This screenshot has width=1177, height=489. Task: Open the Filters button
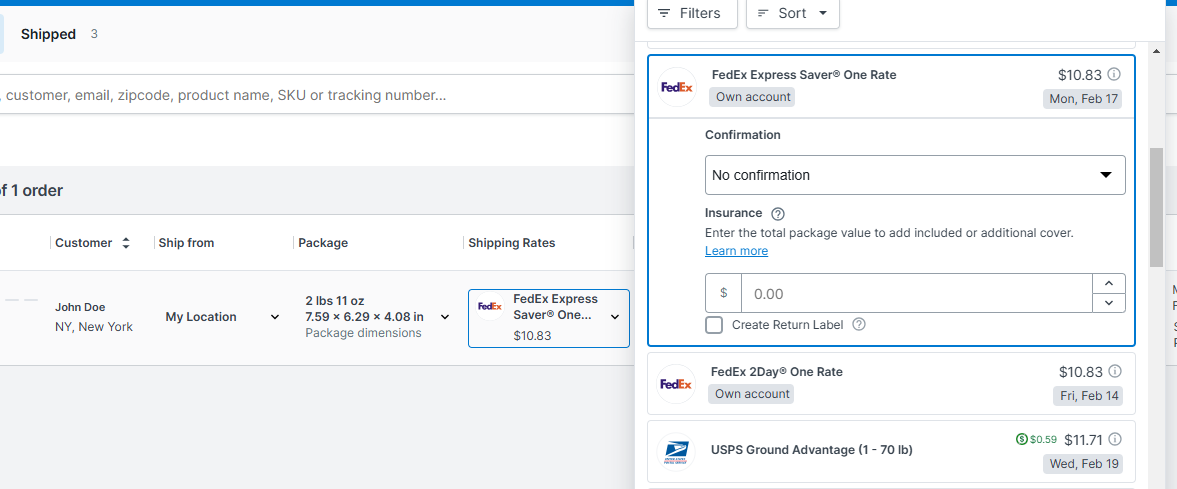coord(691,14)
